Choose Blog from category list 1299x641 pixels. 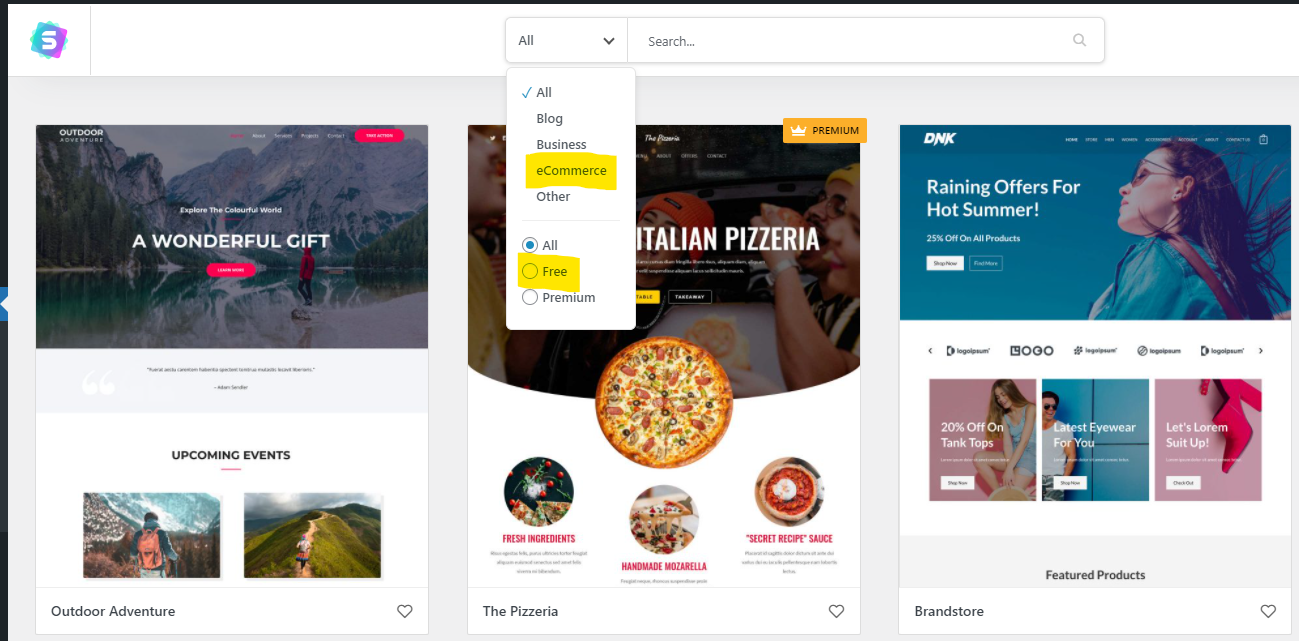(x=550, y=118)
